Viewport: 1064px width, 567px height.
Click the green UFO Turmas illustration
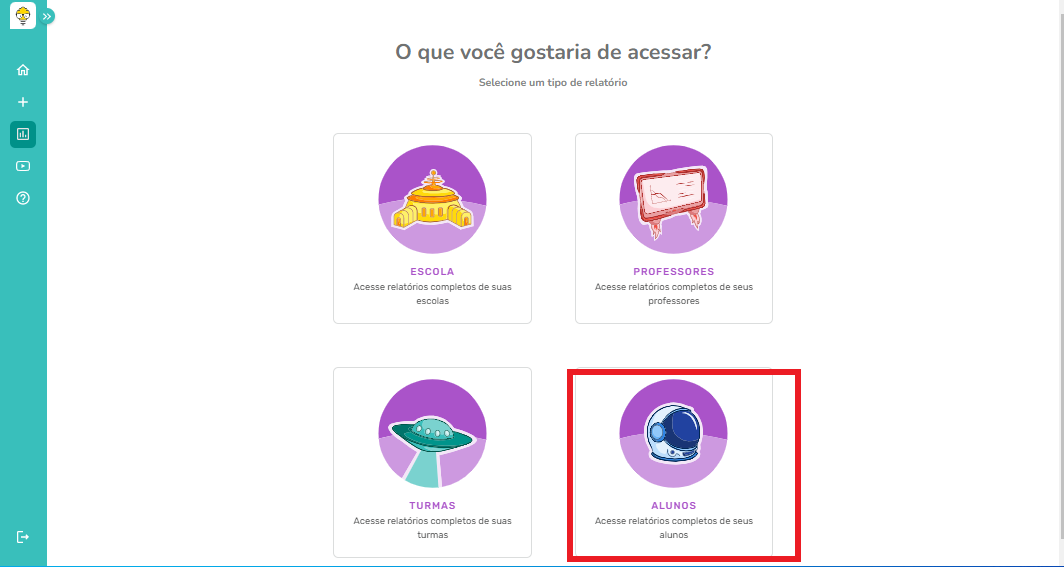[432, 434]
